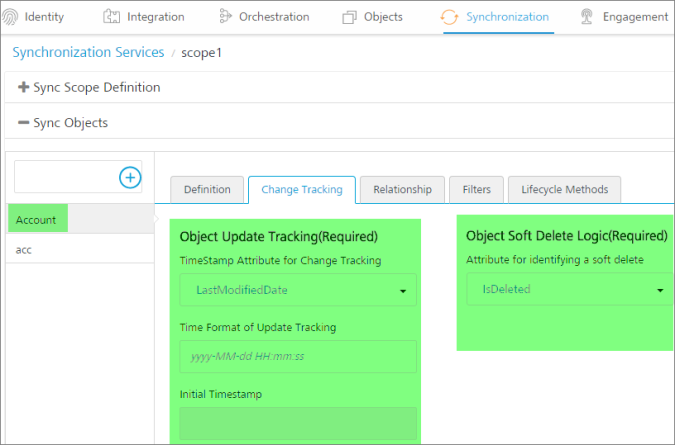Collapse the Sync Objects section
The width and height of the screenshot is (675, 445).
(x=63, y=123)
